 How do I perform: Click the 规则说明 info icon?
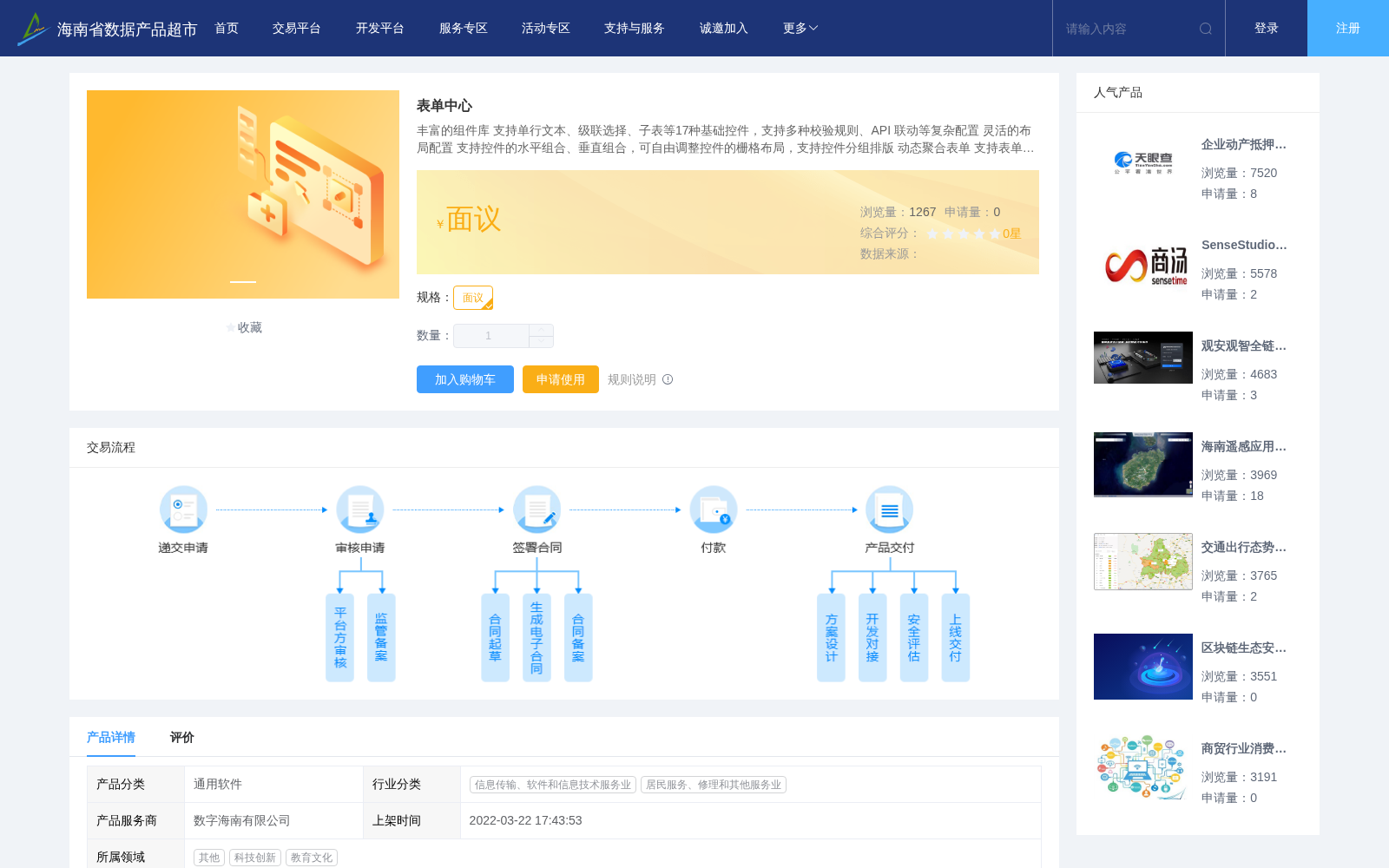click(668, 379)
